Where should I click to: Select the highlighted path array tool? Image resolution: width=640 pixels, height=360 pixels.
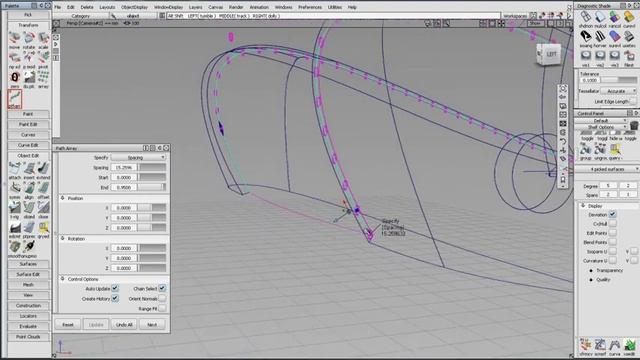(15, 98)
